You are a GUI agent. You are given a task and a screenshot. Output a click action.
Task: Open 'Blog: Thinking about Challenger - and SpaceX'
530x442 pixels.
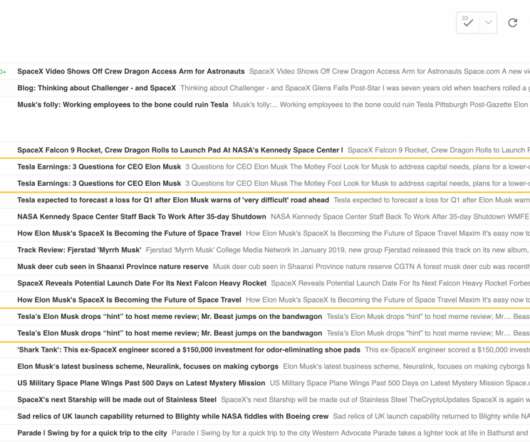click(265, 88)
